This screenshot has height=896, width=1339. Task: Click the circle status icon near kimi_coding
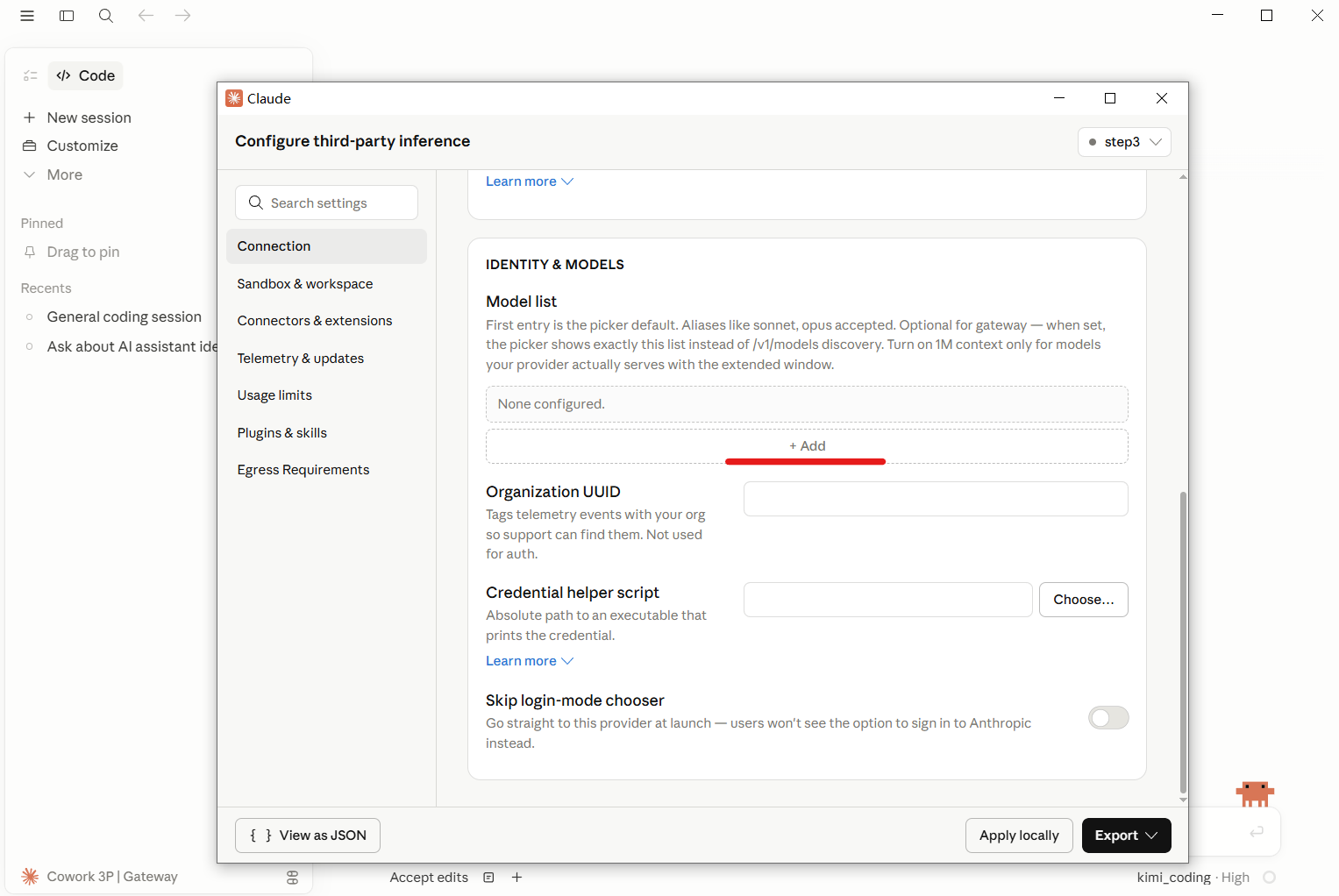point(1270,877)
